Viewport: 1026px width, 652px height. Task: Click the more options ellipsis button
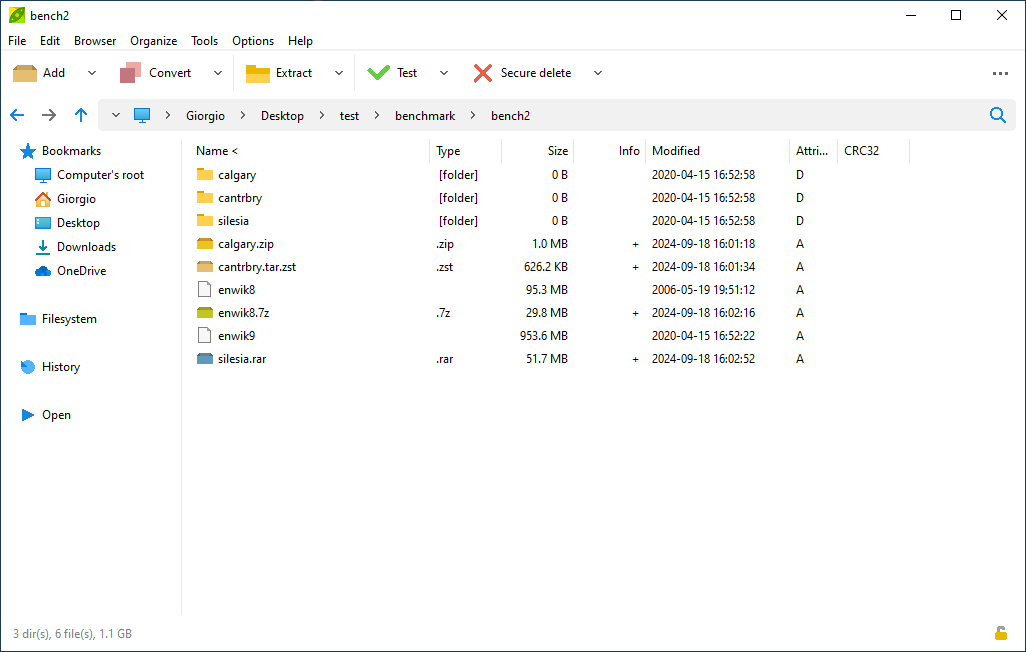pos(1000,72)
